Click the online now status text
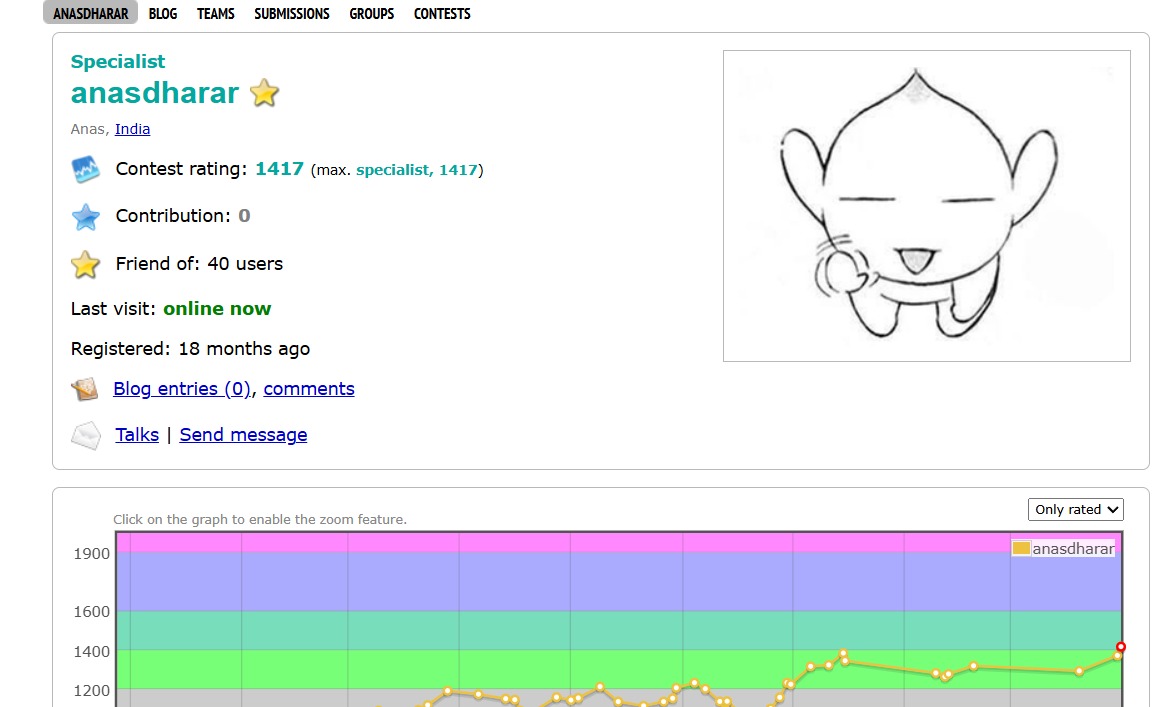The width and height of the screenshot is (1166, 707). click(x=217, y=309)
